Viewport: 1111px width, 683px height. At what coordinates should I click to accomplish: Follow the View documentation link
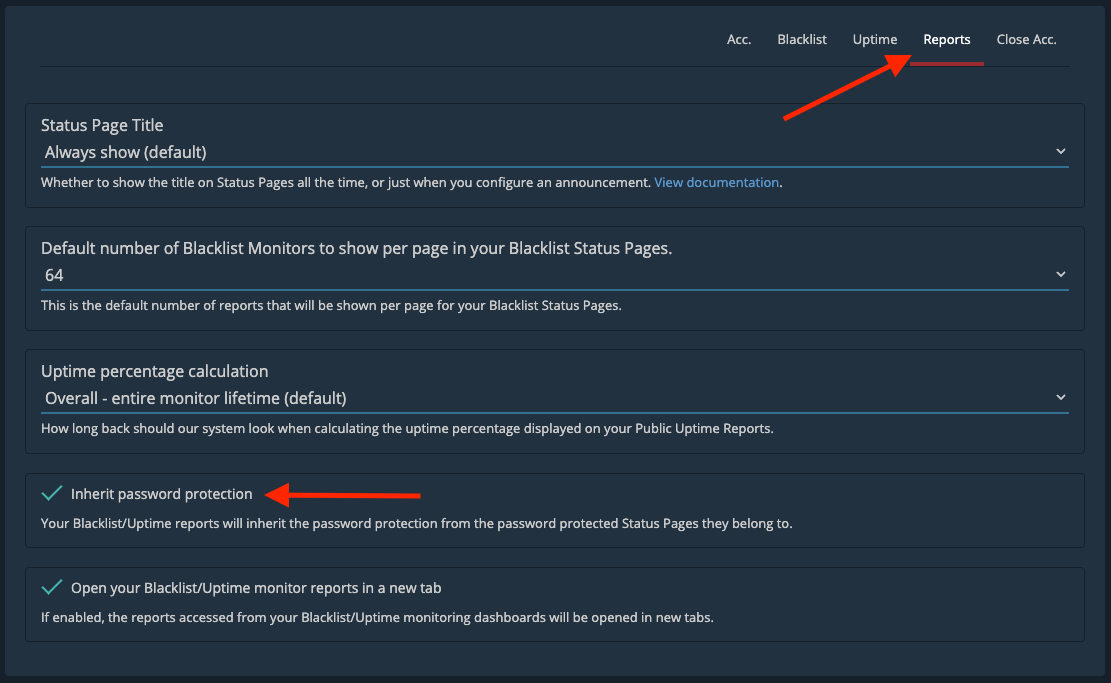click(716, 183)
